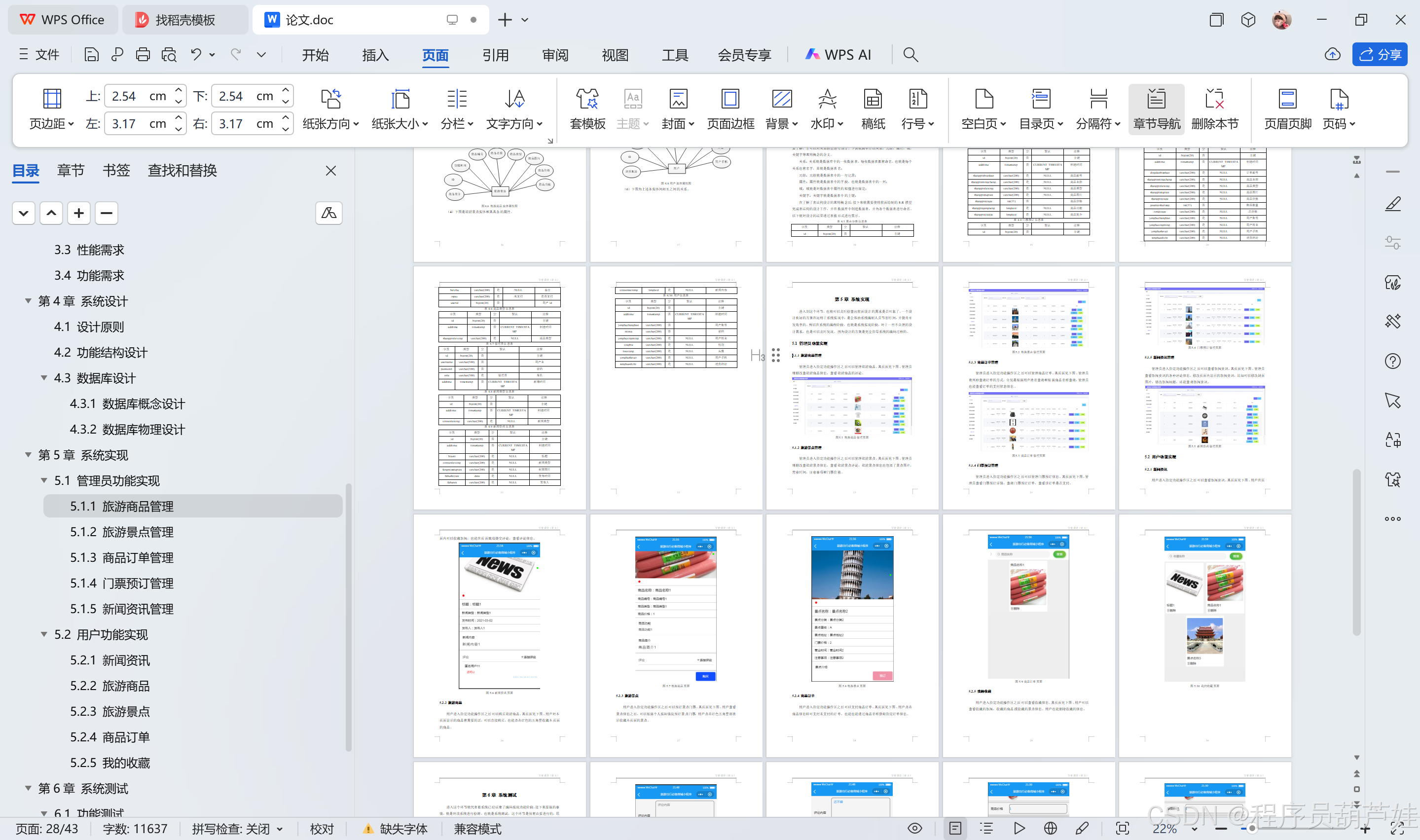The height and width of the screenshot is (840, 1420).
Task: Click the print preview icon
Action: [169, 54]
